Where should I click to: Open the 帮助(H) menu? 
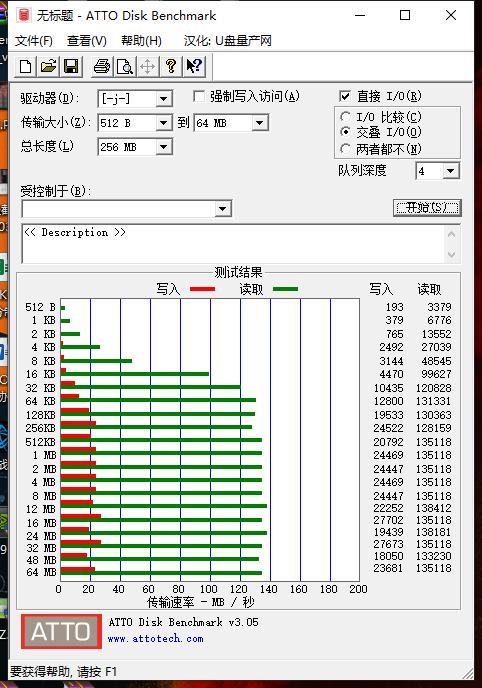141,41
